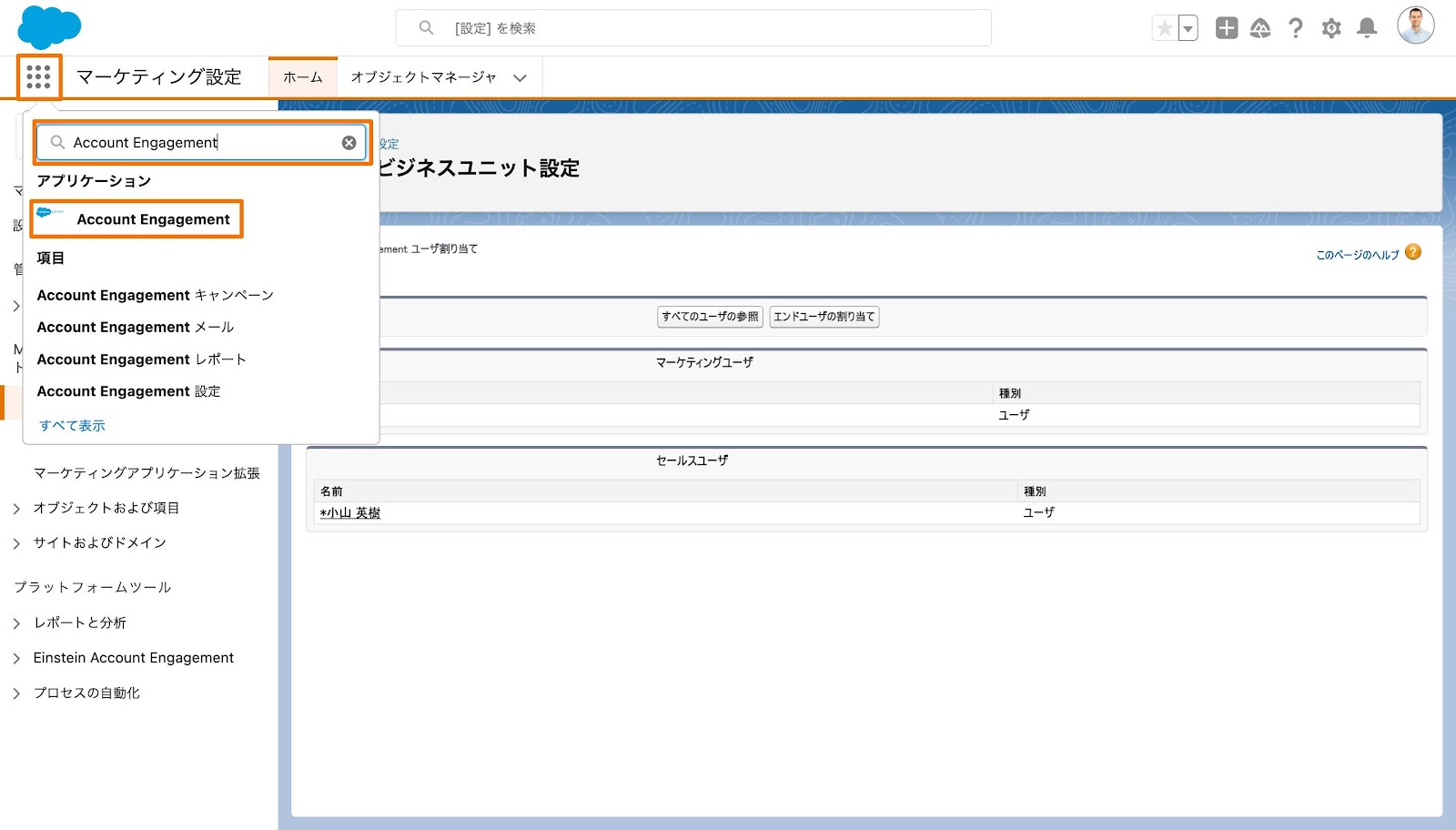Open the Account Engagement application
1456x830 pixels.
click(136, 219)
